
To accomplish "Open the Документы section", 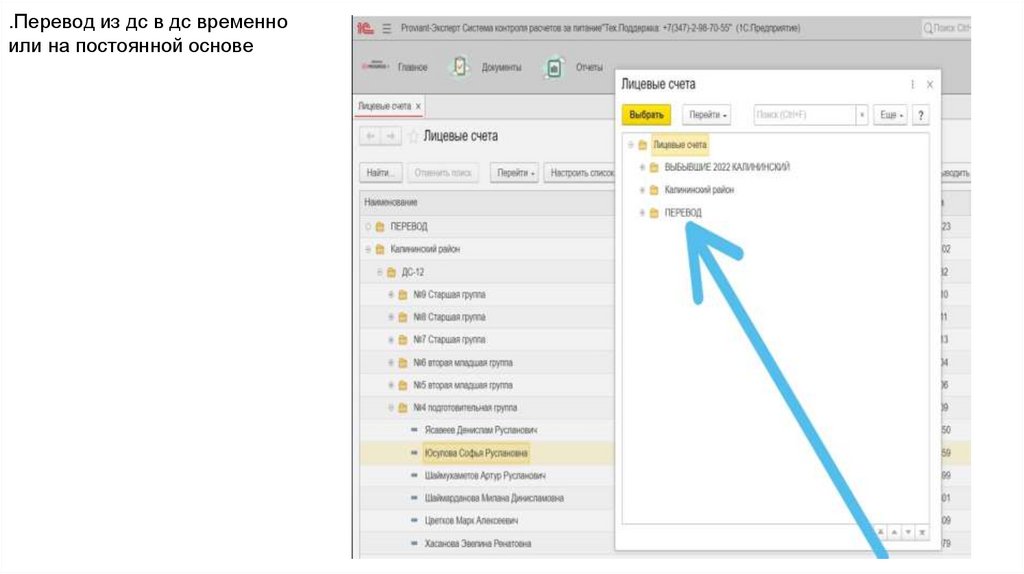I will coord(502,67).
